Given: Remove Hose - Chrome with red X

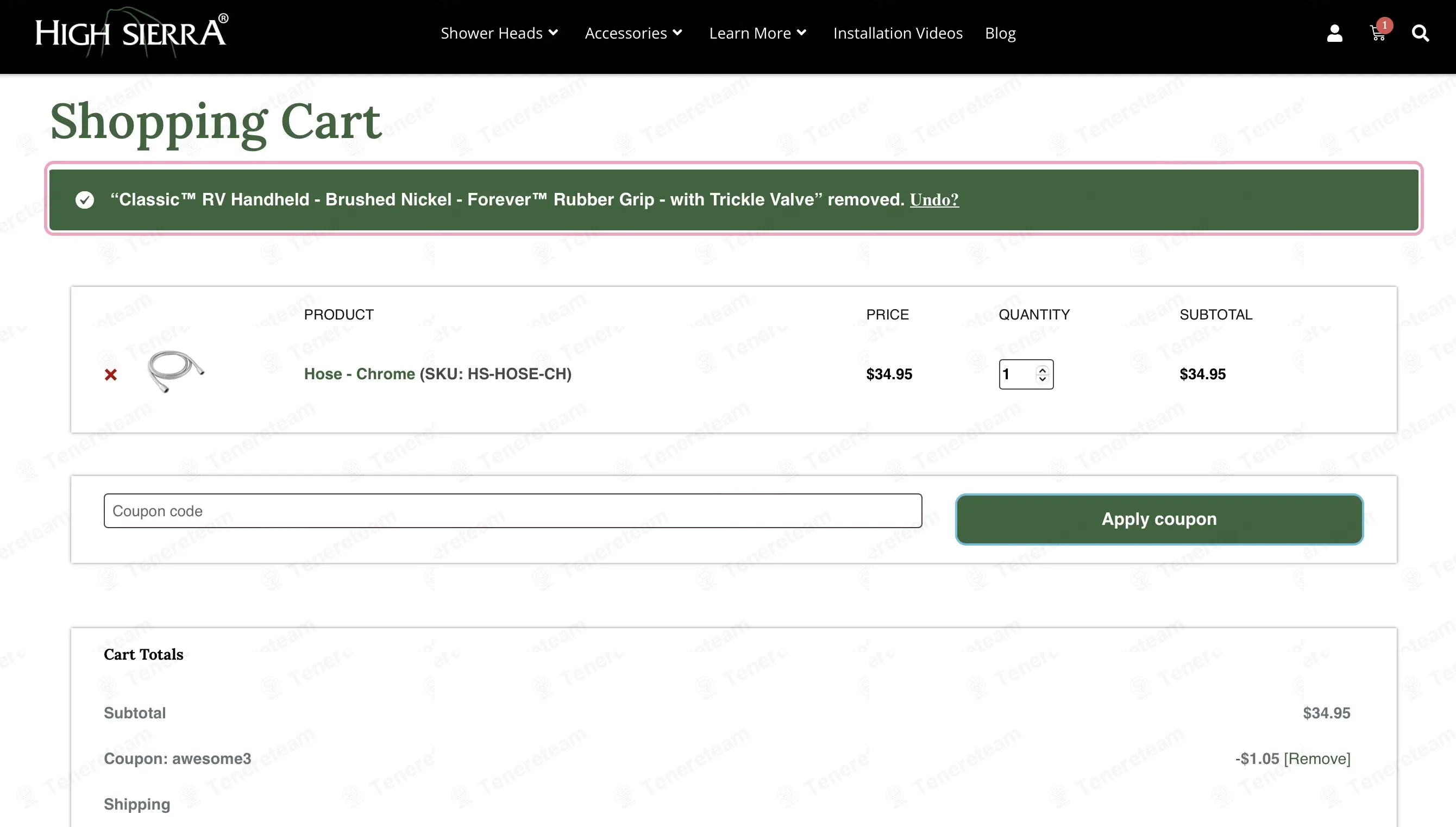Looking at the screenshot, I should pyautogui.click(x=111, y=374).
